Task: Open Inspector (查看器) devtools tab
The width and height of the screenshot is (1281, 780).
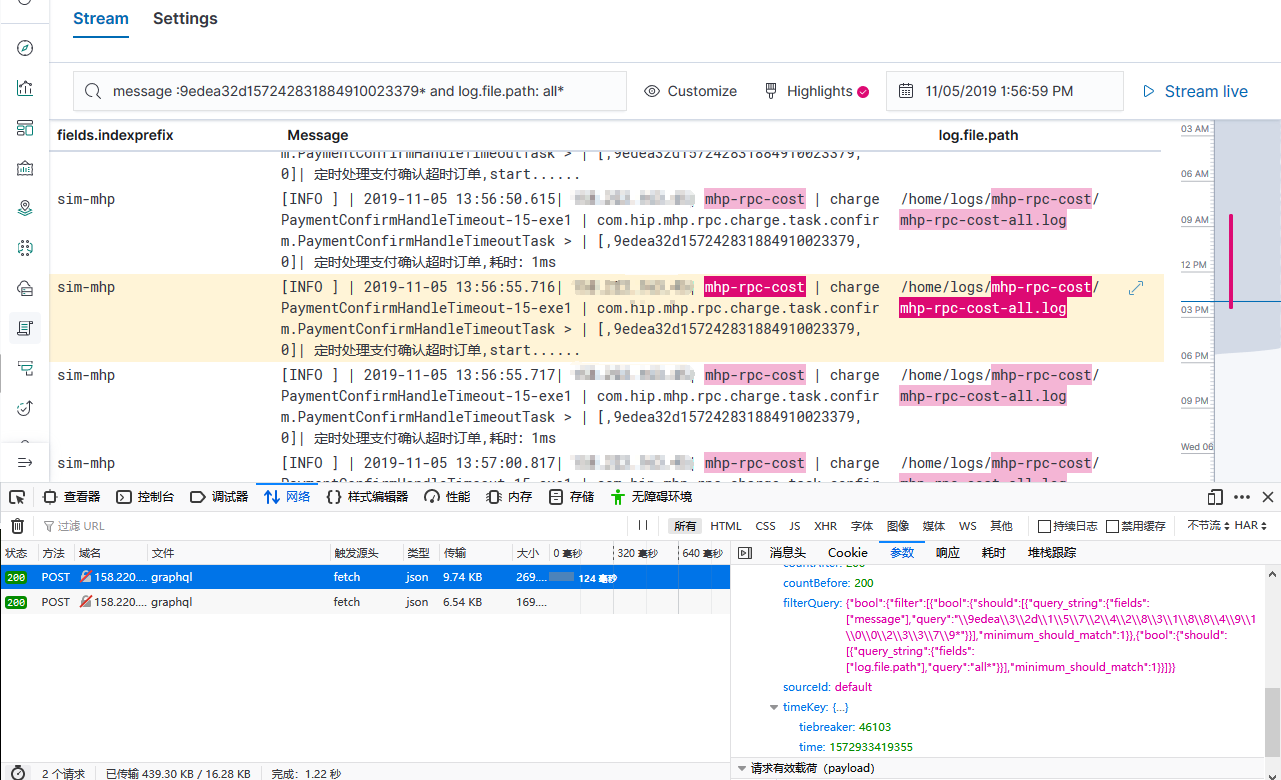Action: [x=71, y=497]
